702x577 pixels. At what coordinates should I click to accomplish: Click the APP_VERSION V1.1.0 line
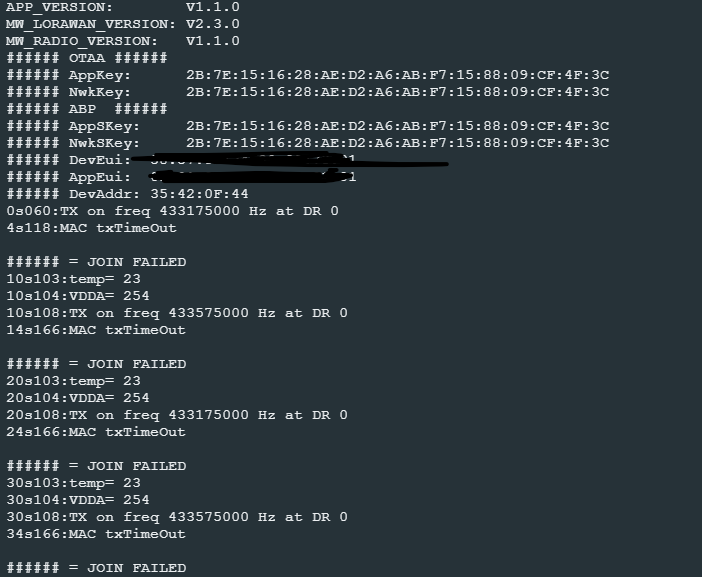pyautogui.click(x=122, y=7)
